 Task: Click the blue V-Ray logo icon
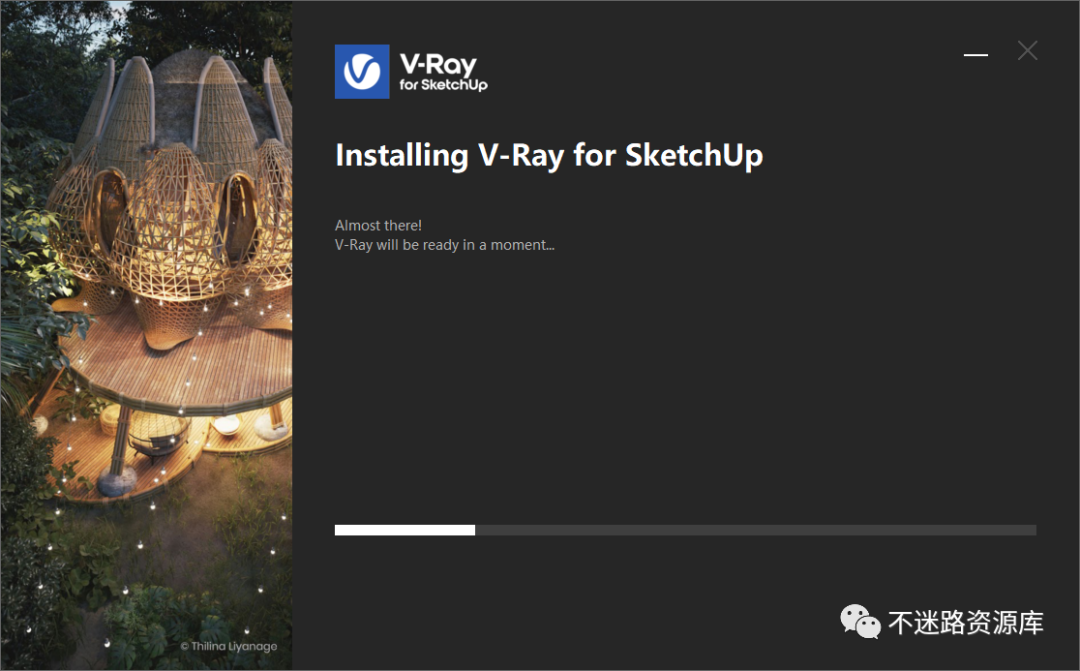362,72
